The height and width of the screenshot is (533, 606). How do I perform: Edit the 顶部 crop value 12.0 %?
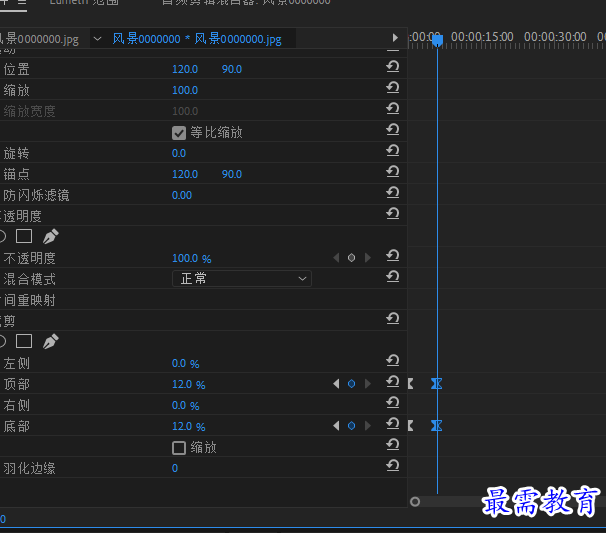[189, 384]
